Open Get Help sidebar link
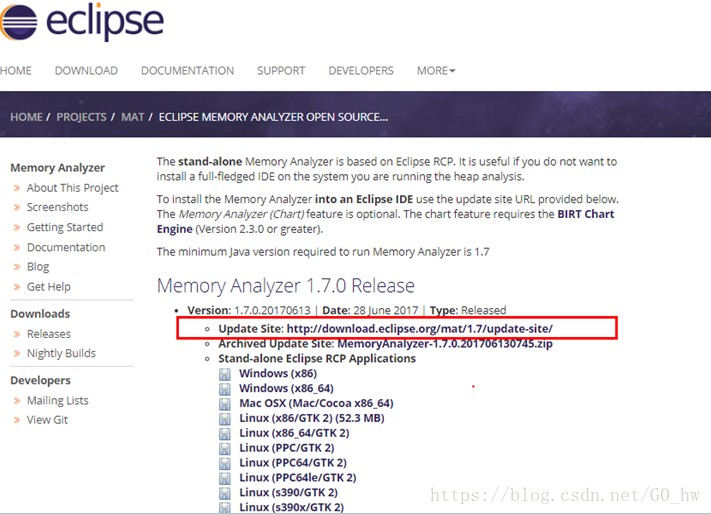Image resolution: width=711 pixels, height=515 pixels. pyautogui.click(x=49, y=287)
